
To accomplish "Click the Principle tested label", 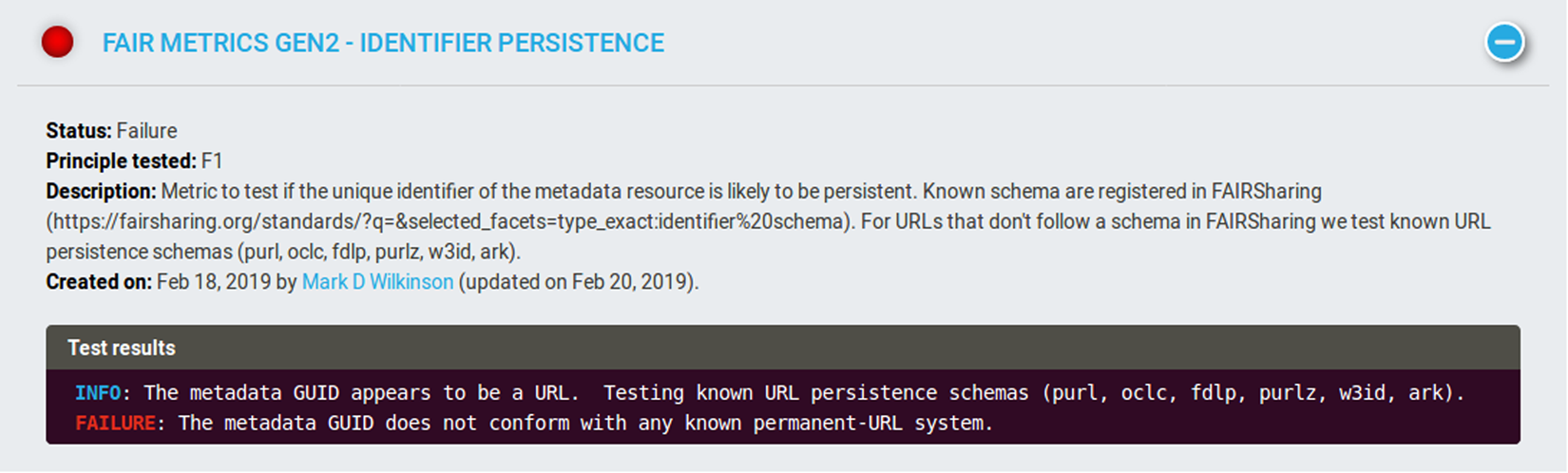I will pyautogui.click(x=121, y=161).
